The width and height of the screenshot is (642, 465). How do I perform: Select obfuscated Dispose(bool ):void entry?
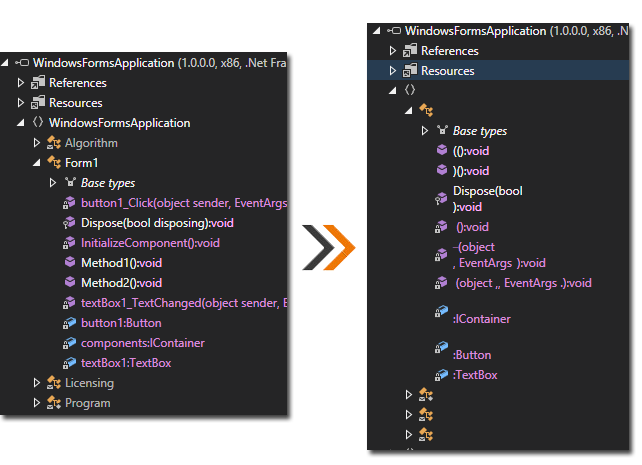coord(488,199)
